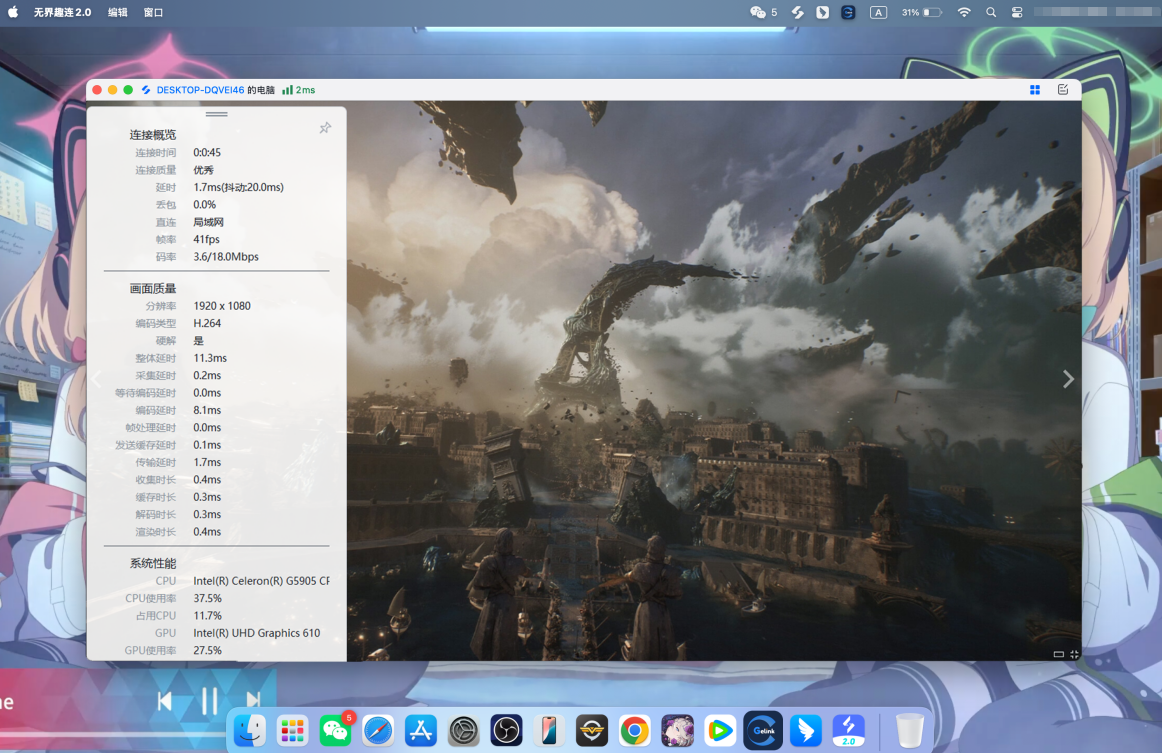
Task: Launch WeChat from the dock
Action: 335,731
